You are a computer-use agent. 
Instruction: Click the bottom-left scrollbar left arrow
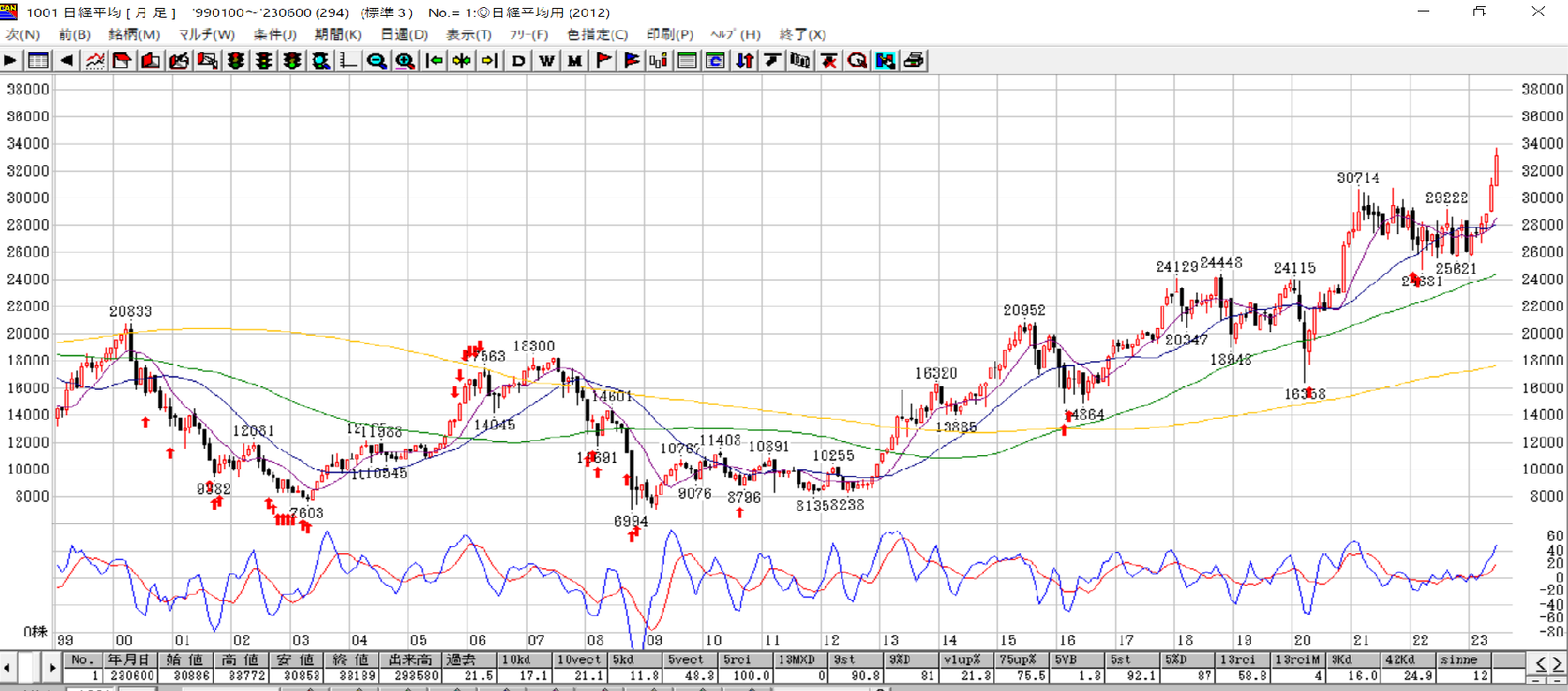[x=7, y=667]
